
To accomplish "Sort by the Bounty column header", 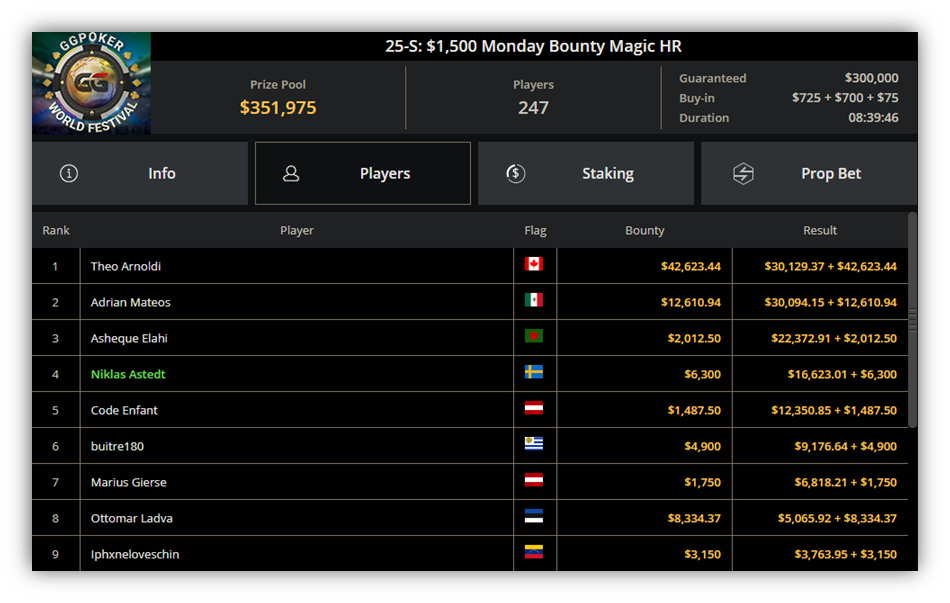I will point(645,230).
